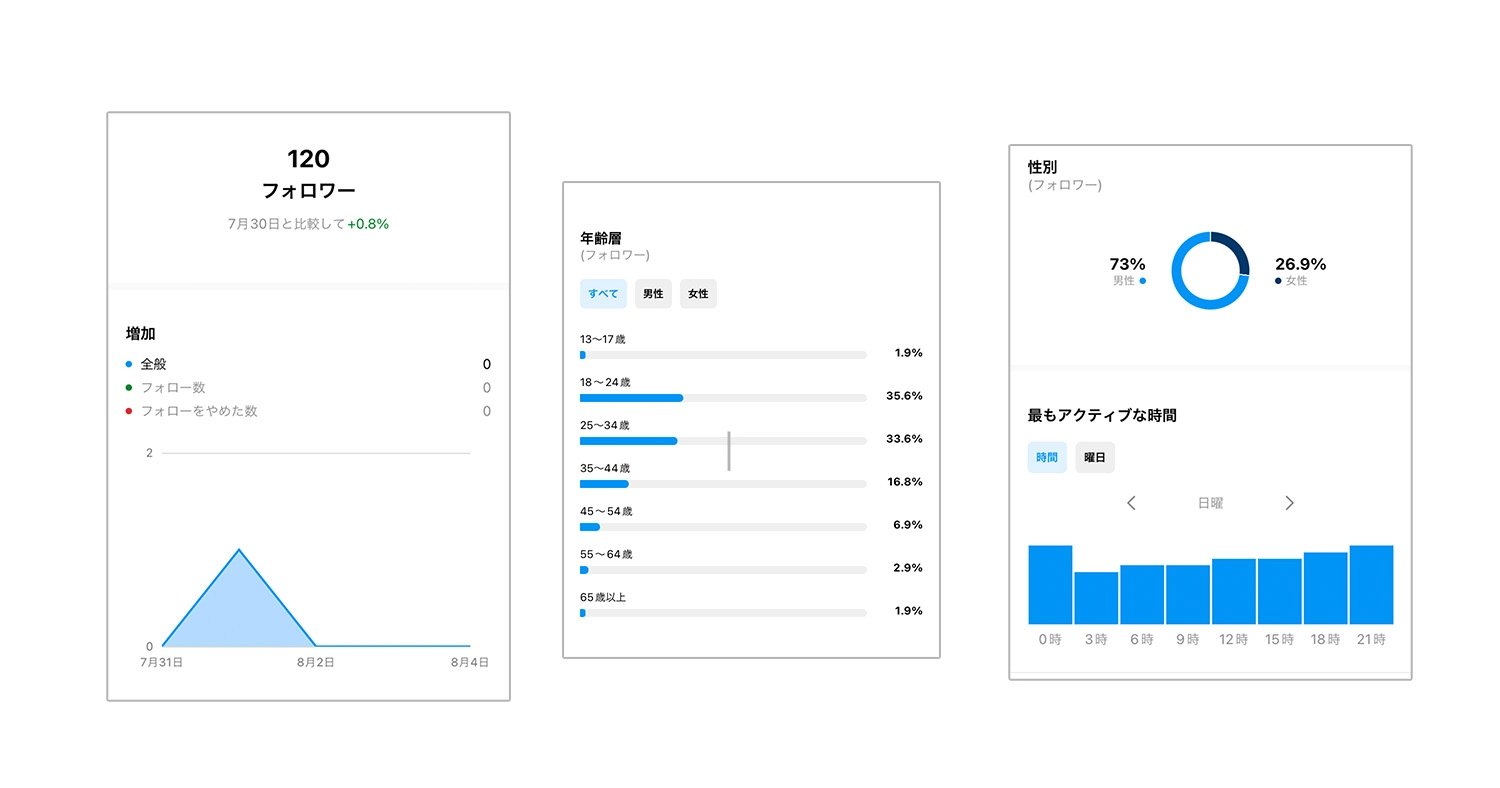Switch to the 時間 tab
This screenshot has height=788, width=1500.
1047,457
